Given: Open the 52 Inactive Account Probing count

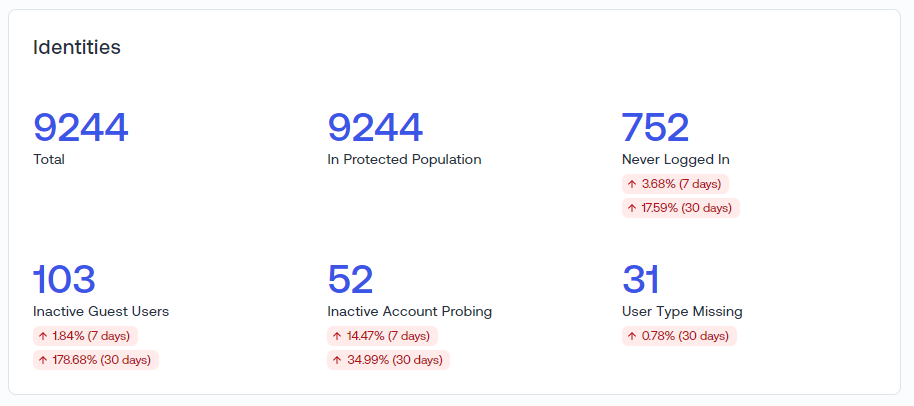Looking at the screenshot, I should coord(350,280).
